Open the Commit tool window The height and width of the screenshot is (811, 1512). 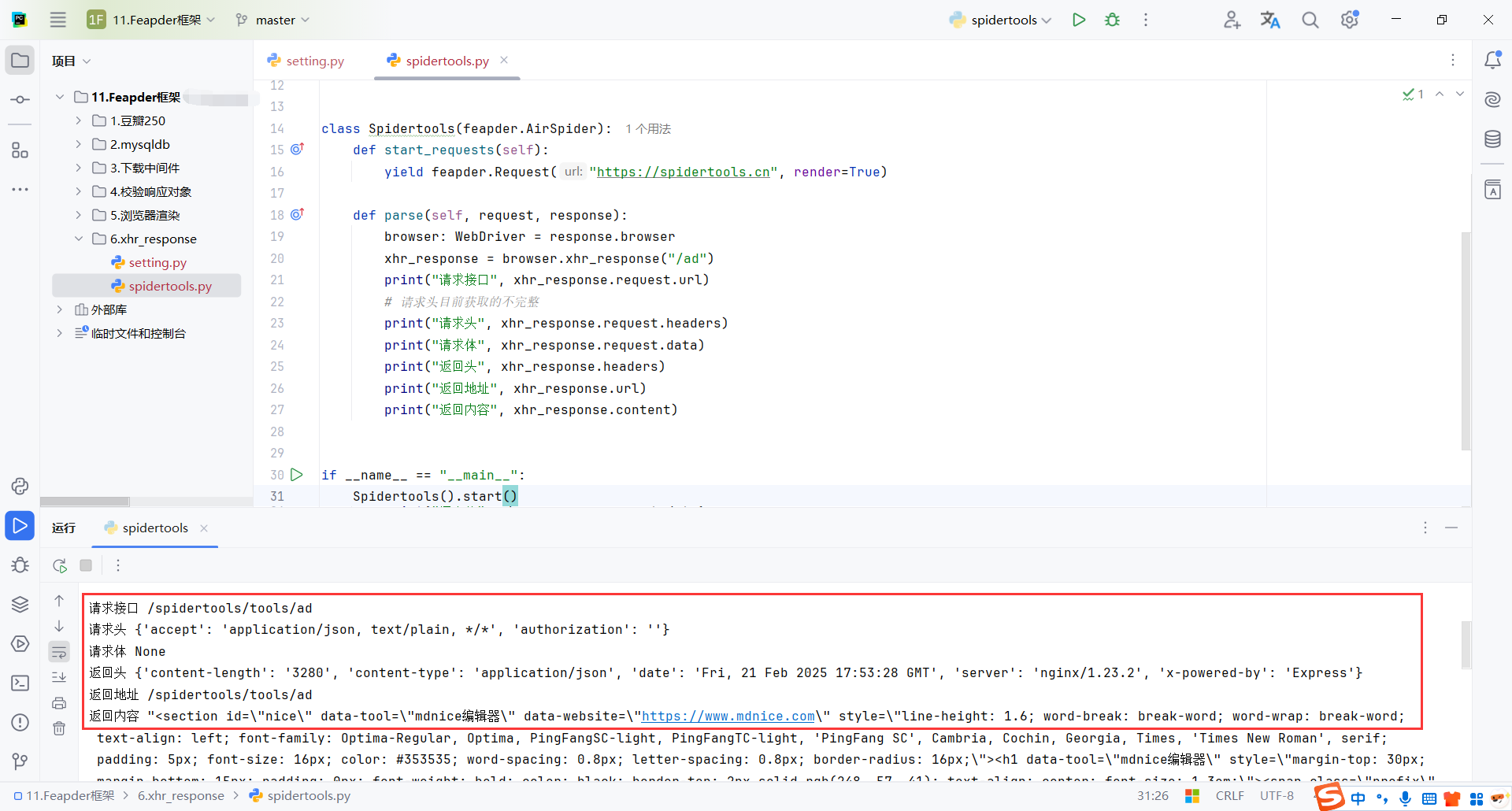click(x=20, y=99)
